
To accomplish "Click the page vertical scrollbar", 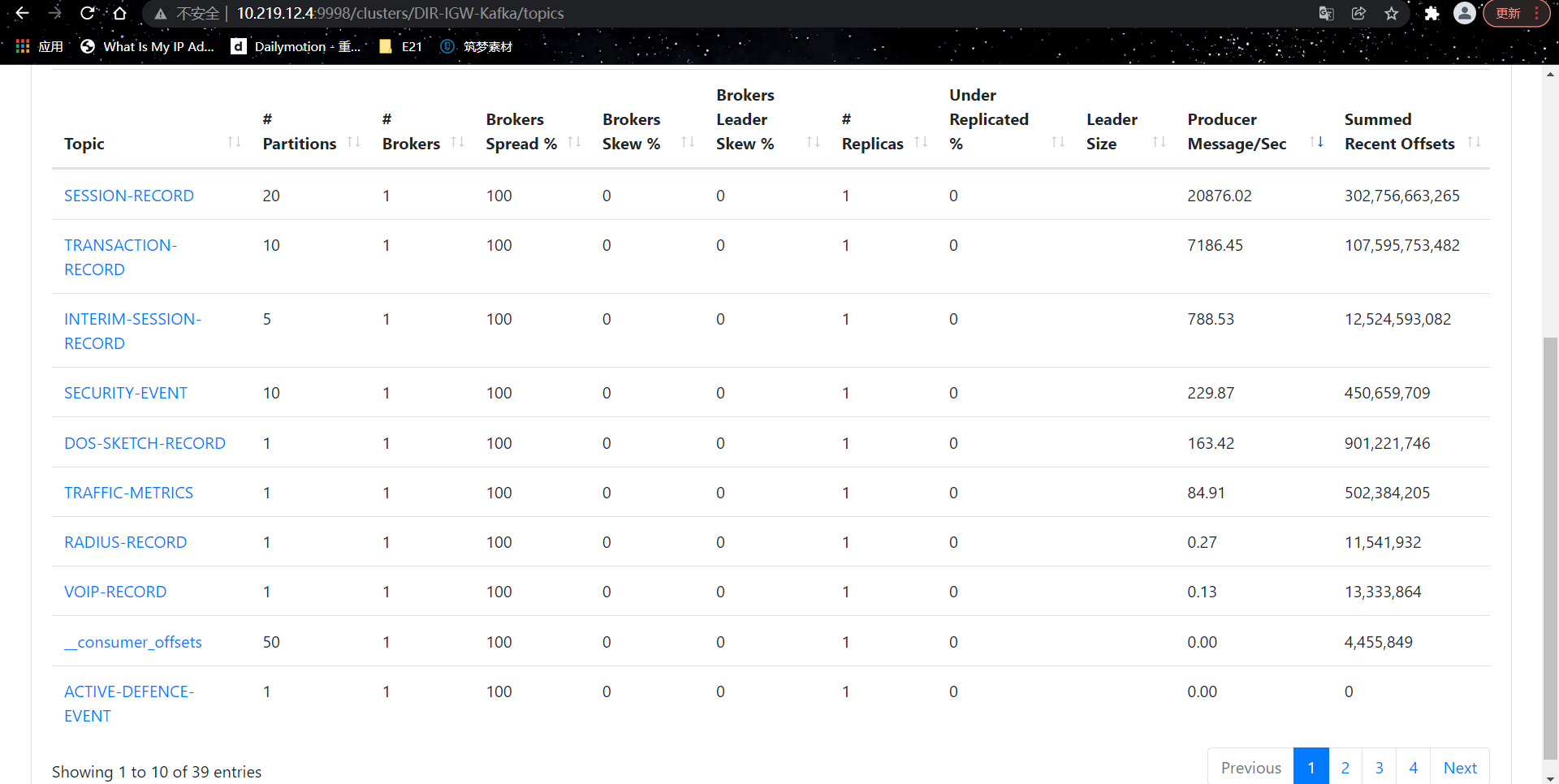I will coord(1550,544).
